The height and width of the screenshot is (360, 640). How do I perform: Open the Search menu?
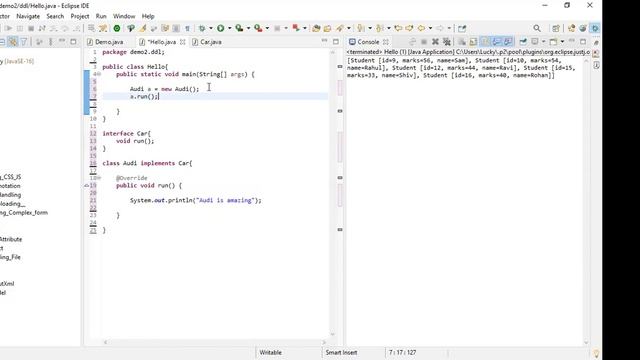coord(55,16)
